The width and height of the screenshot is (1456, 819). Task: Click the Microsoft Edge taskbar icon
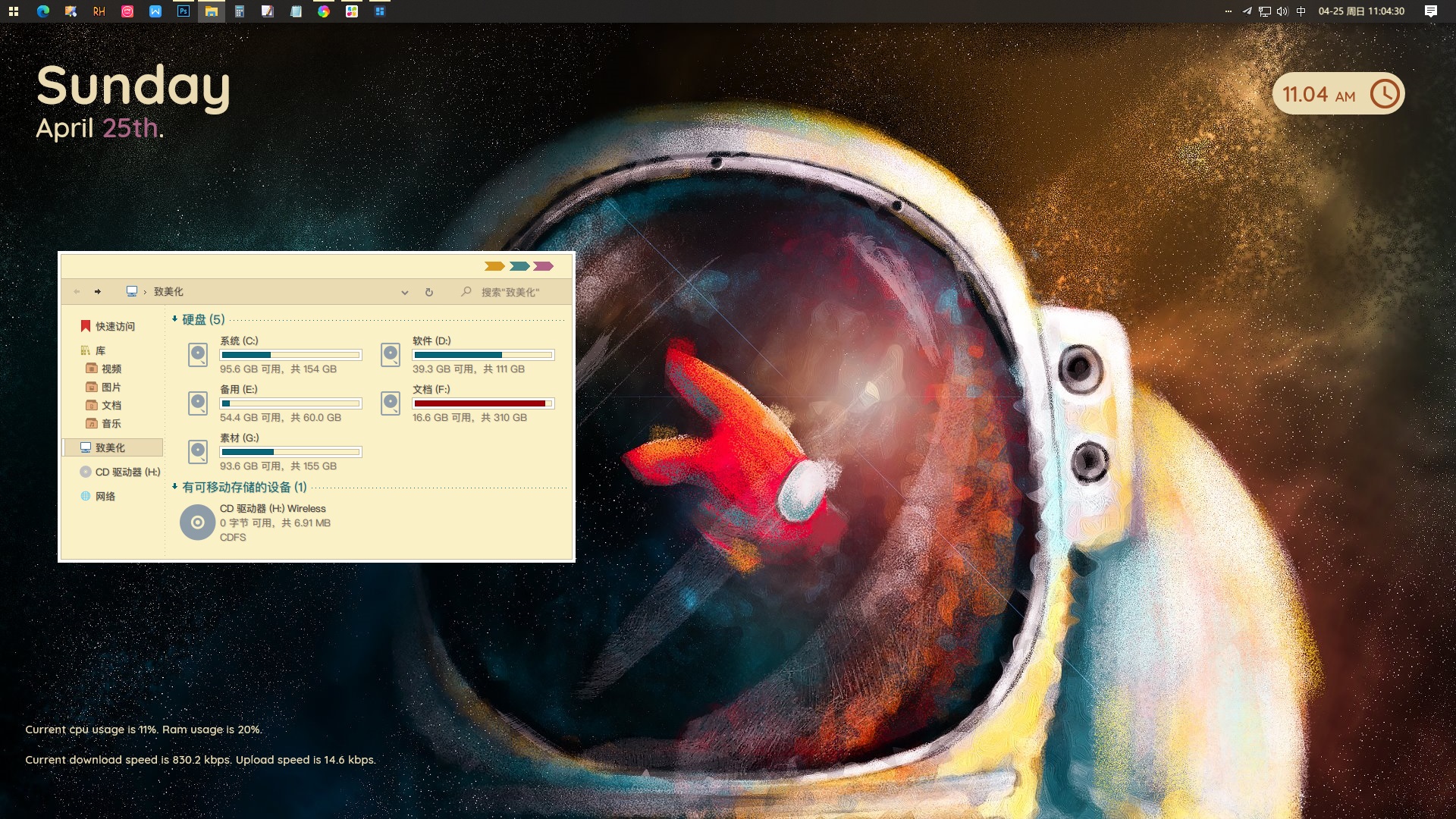click(43, 11)
